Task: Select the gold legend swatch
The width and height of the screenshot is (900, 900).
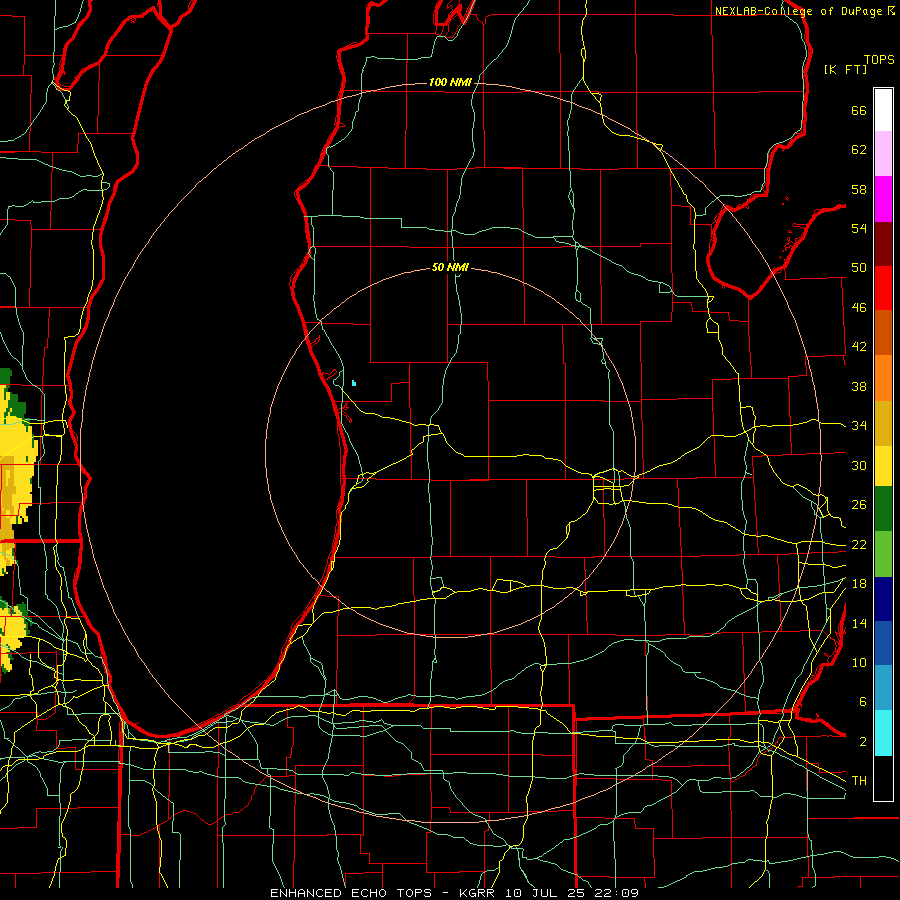Action: pos(883,423)
